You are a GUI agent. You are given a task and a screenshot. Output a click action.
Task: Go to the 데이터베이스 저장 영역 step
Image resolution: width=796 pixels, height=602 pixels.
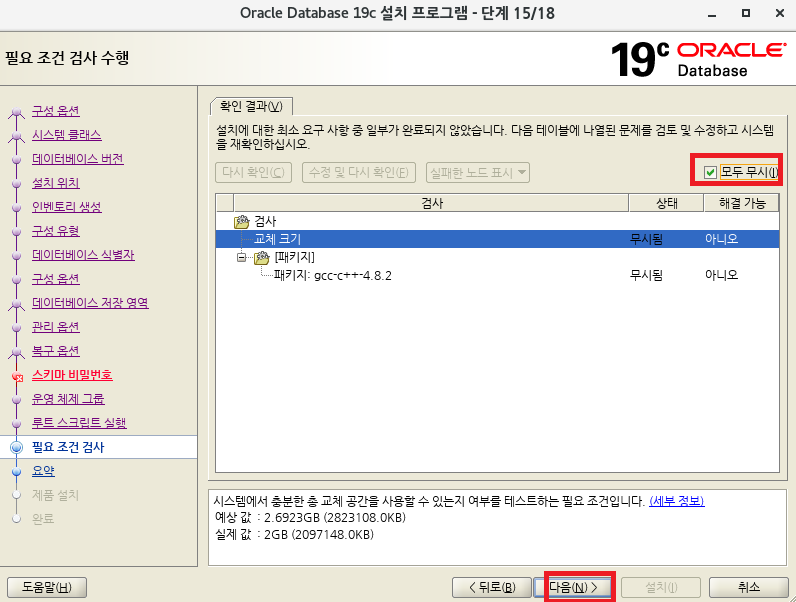[x=90, y=303]
